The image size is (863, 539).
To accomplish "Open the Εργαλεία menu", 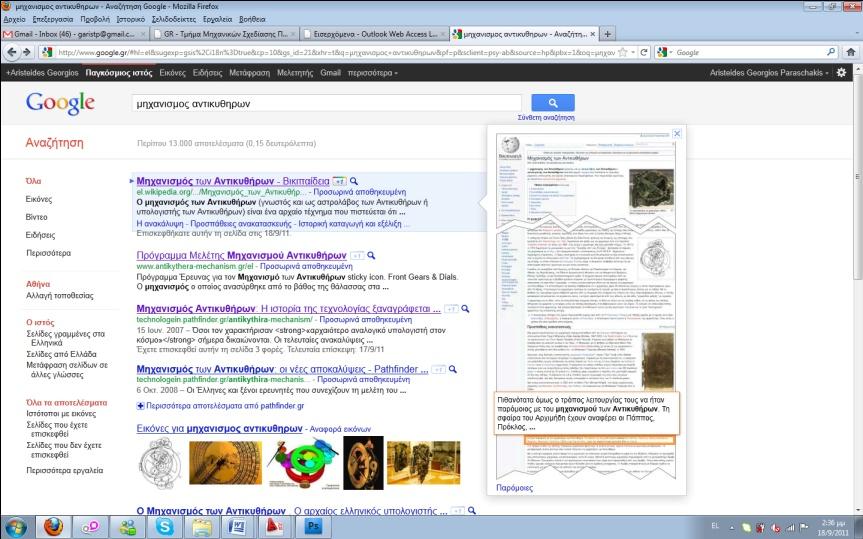I will coord(217,19).
